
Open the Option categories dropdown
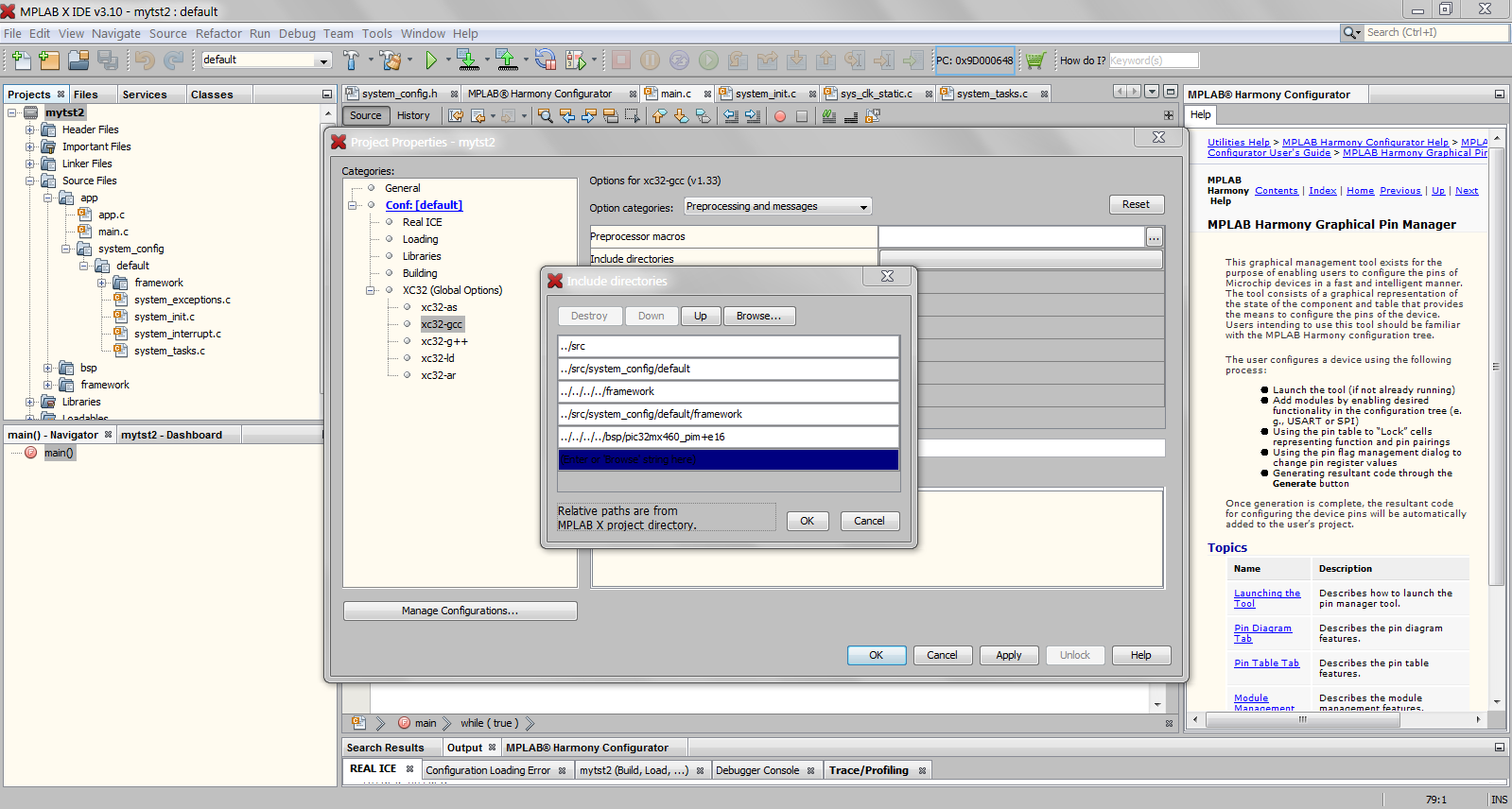pyautogui.click(x=863, y=207)
